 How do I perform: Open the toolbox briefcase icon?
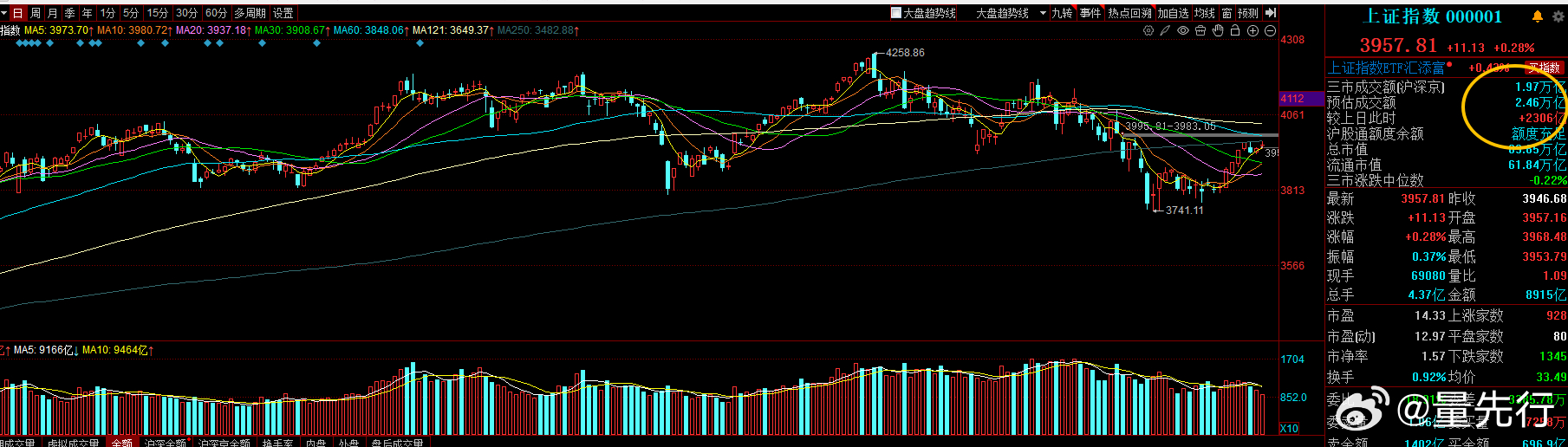click(x=1200, y=30)
